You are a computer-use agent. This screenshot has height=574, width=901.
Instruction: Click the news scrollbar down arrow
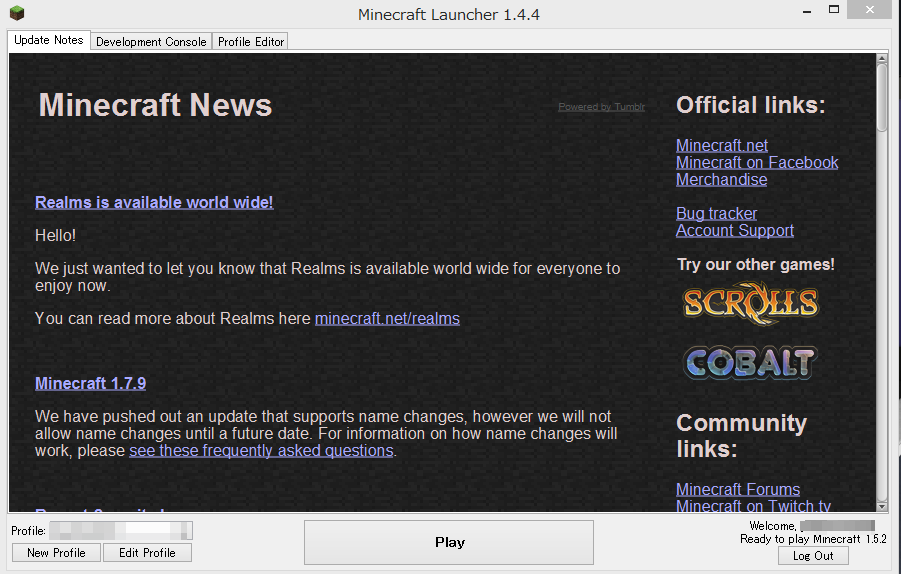click(882, 506)
